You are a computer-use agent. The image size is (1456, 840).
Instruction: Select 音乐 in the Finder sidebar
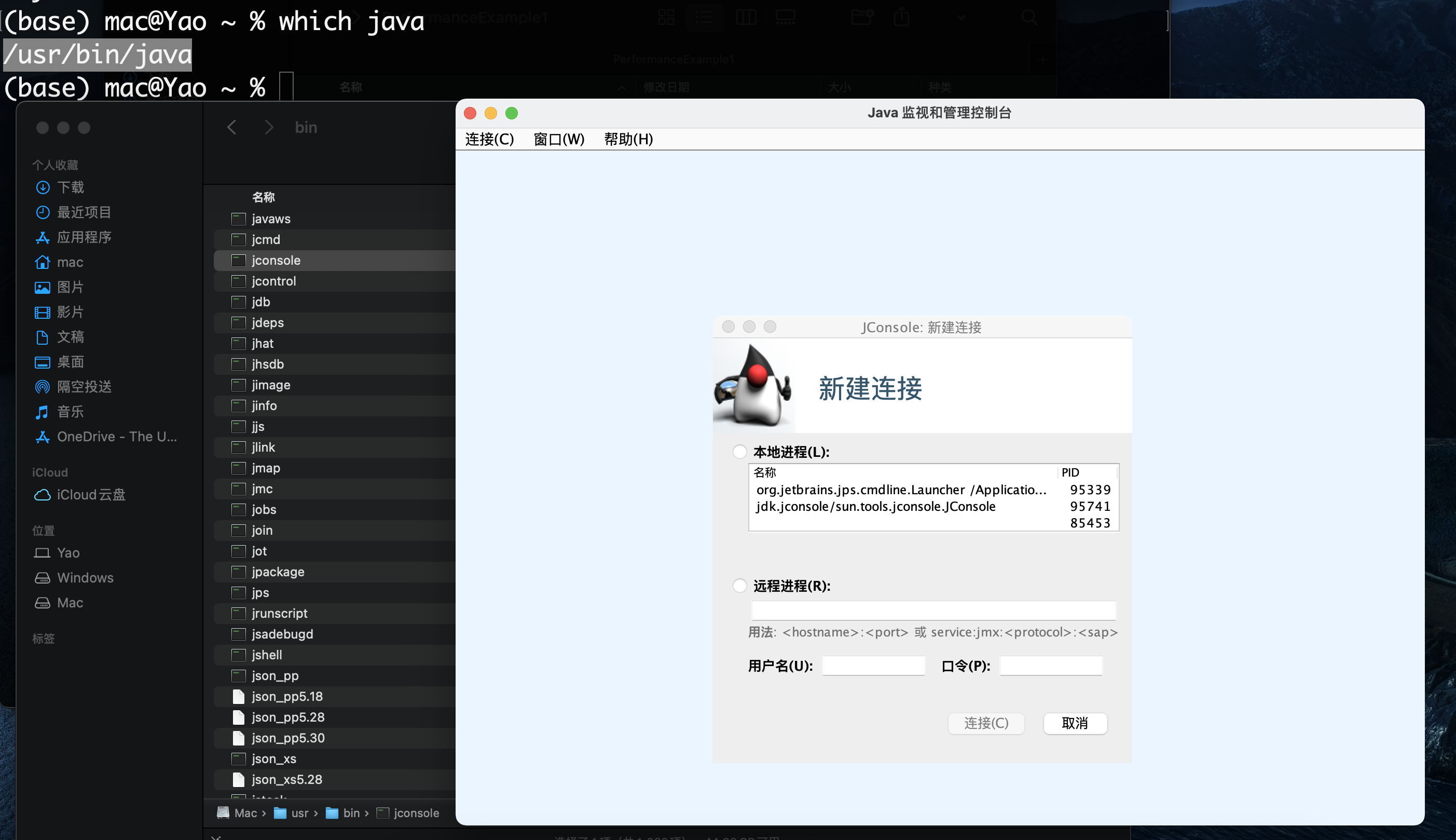(70, 412)
